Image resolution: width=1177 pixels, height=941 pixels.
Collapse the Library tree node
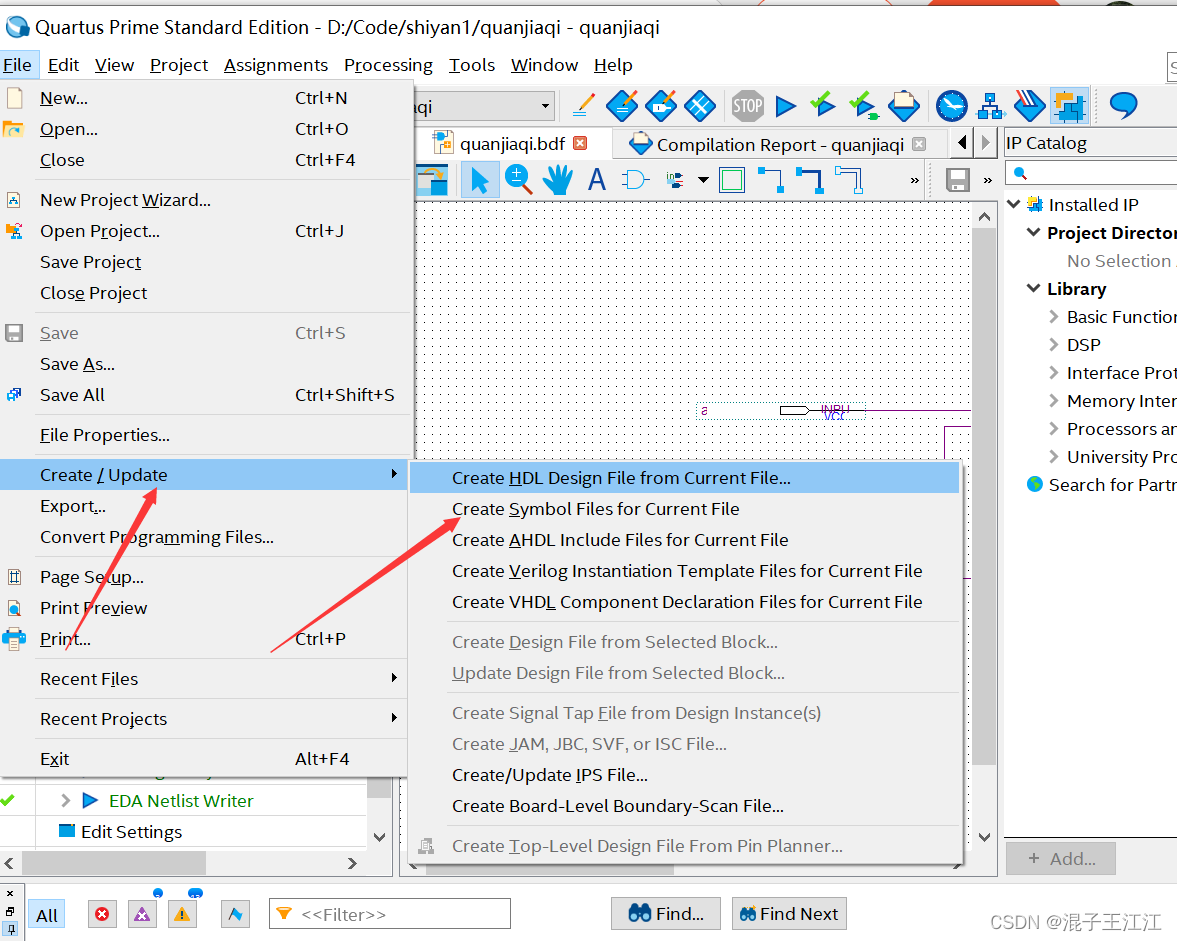click(x=1034, y=288)
